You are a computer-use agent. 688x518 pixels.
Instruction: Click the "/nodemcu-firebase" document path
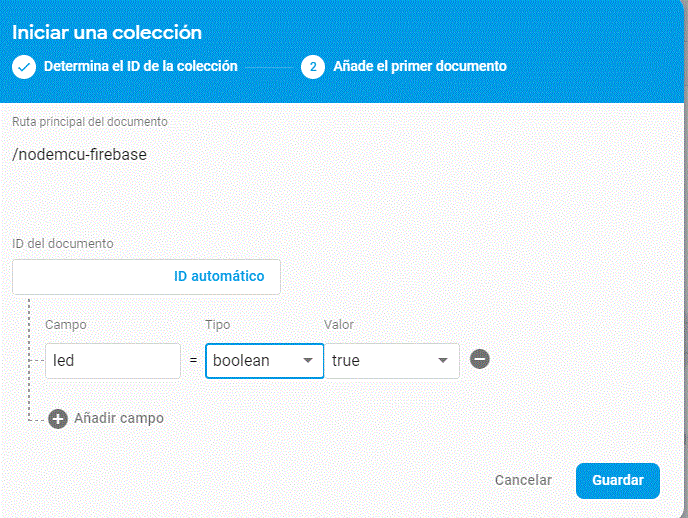[79, 155]
